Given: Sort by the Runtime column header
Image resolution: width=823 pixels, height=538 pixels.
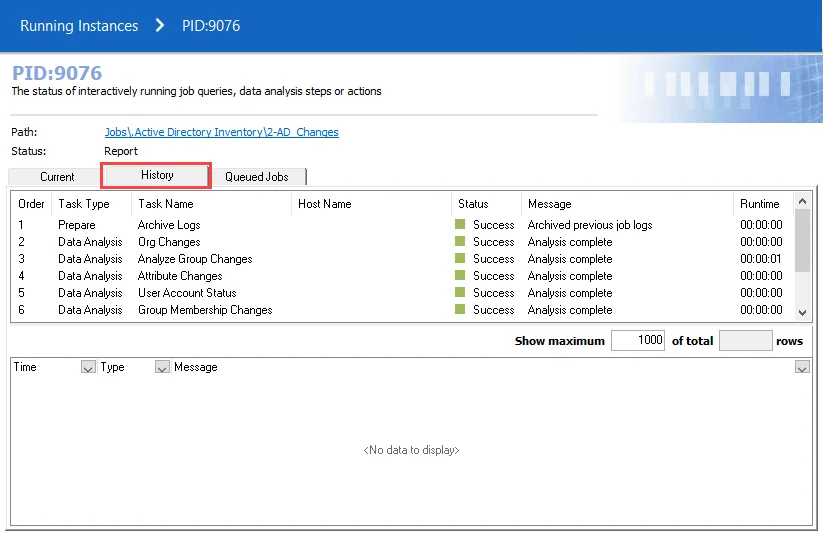Looking at the screenshot, I should [759, 204].
